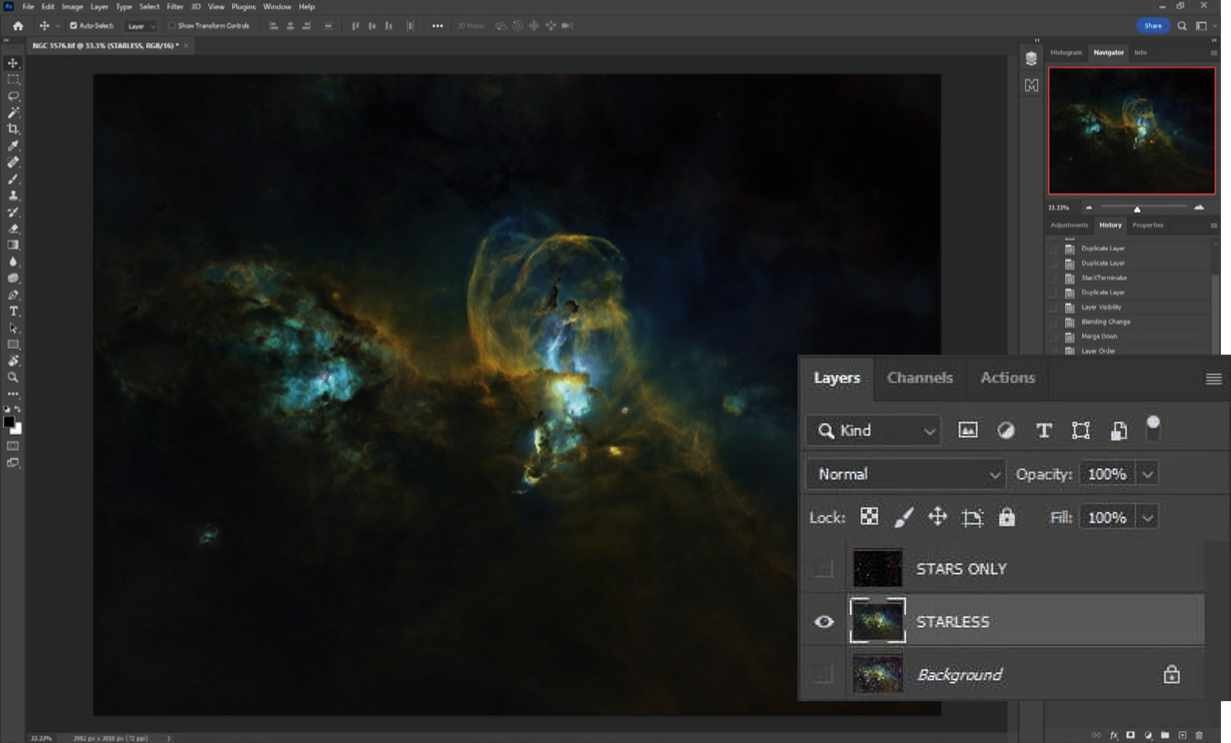The image size is (1231, 743).
Task: Click the Navigator zoom in mountains button
Action: tap(1199, 207)
